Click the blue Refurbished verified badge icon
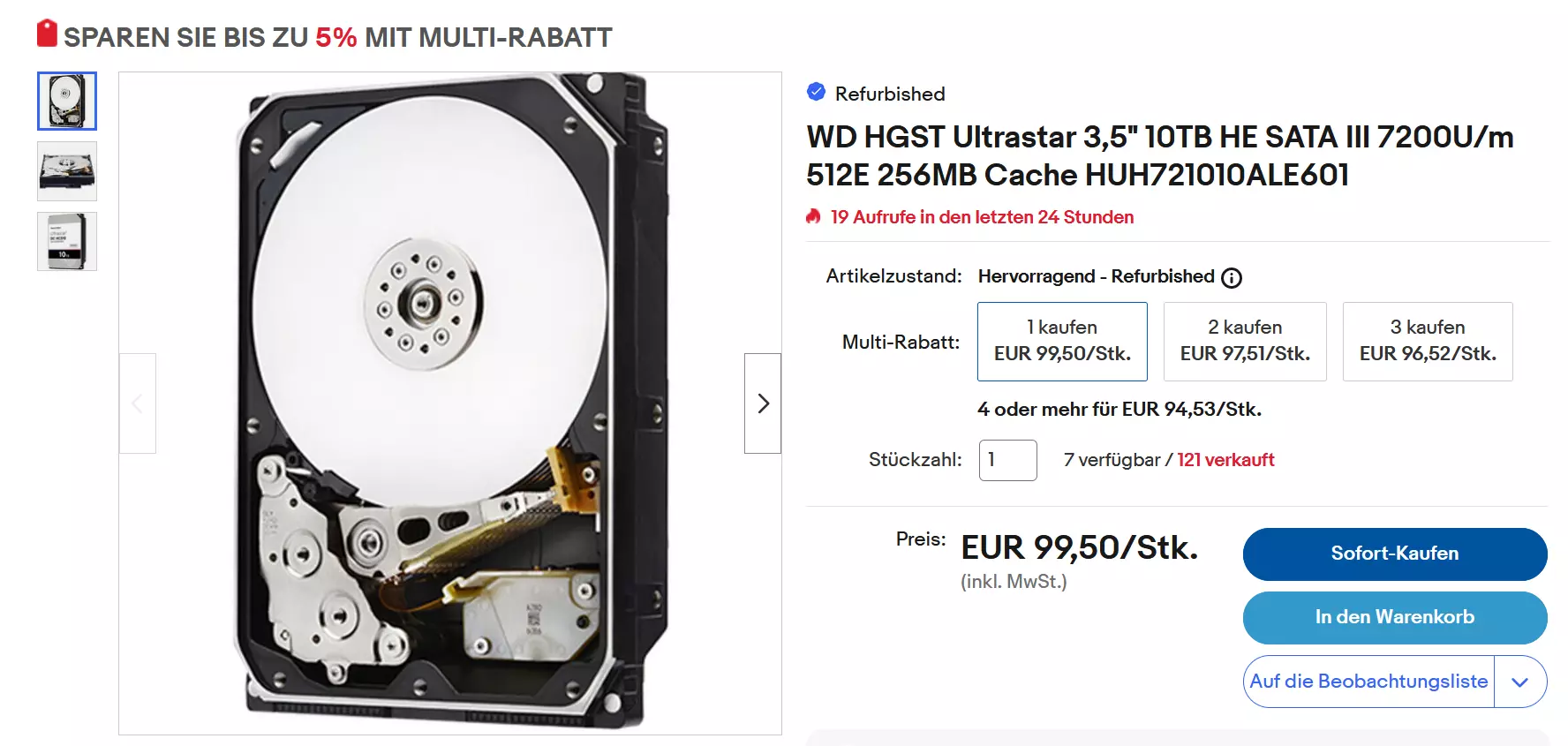The height and width of the screenshot is (746, 1568). point(816,92)
